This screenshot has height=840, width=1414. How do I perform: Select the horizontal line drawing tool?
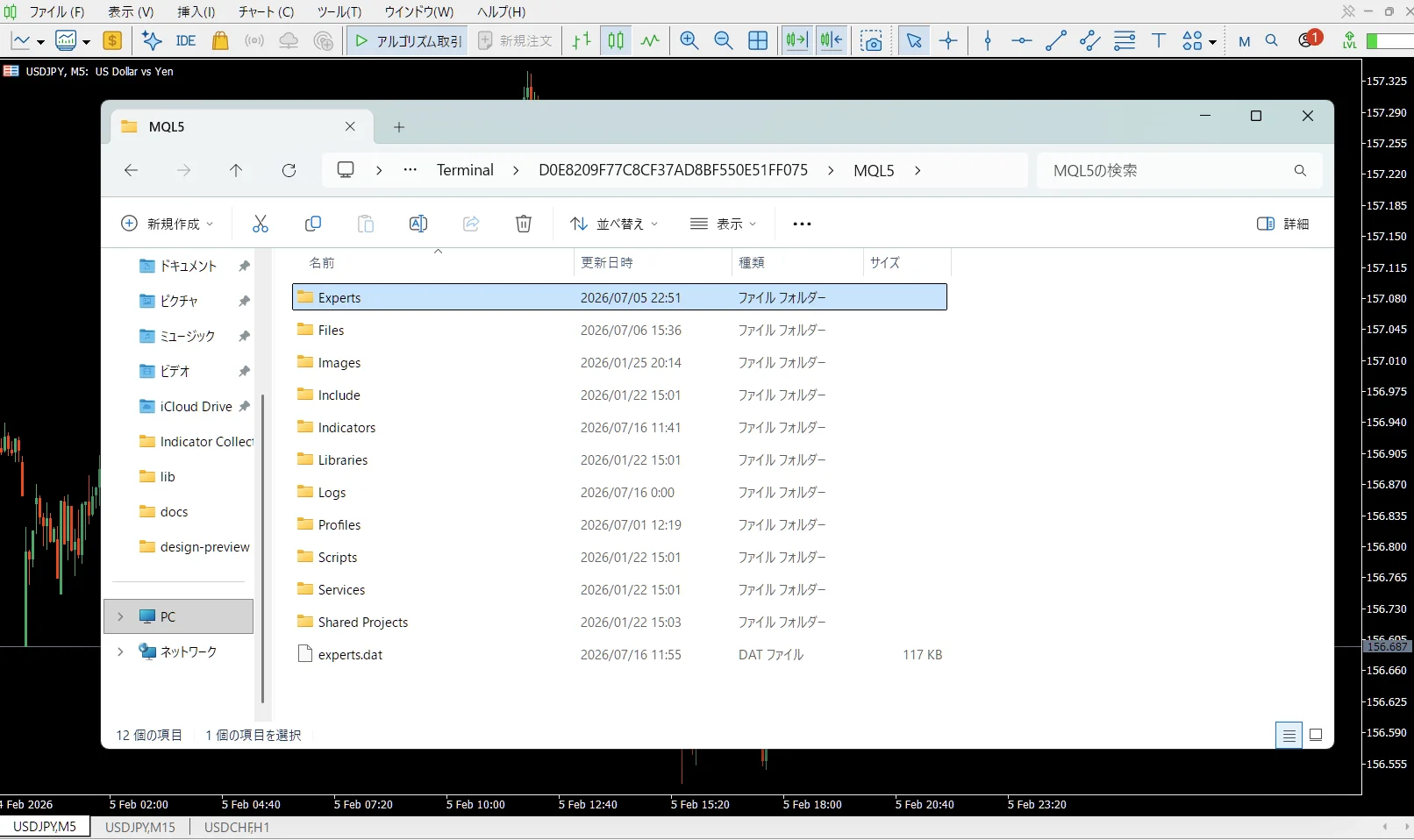click(x=1021, y=40)
